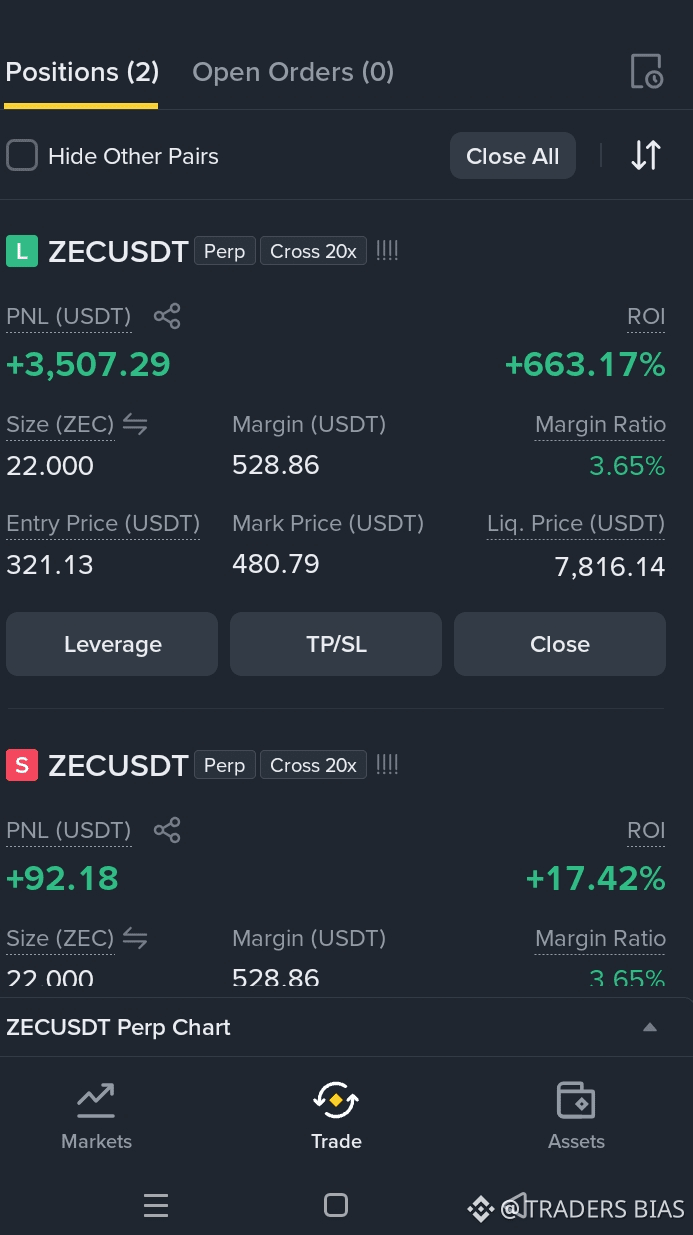Open TP/SL for long position
Viewport: 693px width, 1235px height.
coord(336,644)
